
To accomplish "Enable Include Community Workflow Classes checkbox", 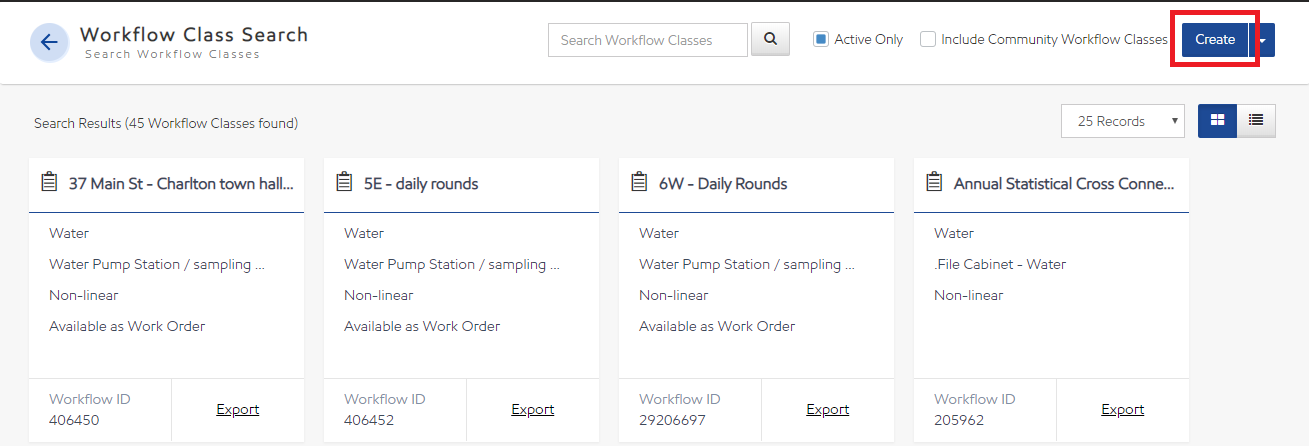I will point(928,40).
